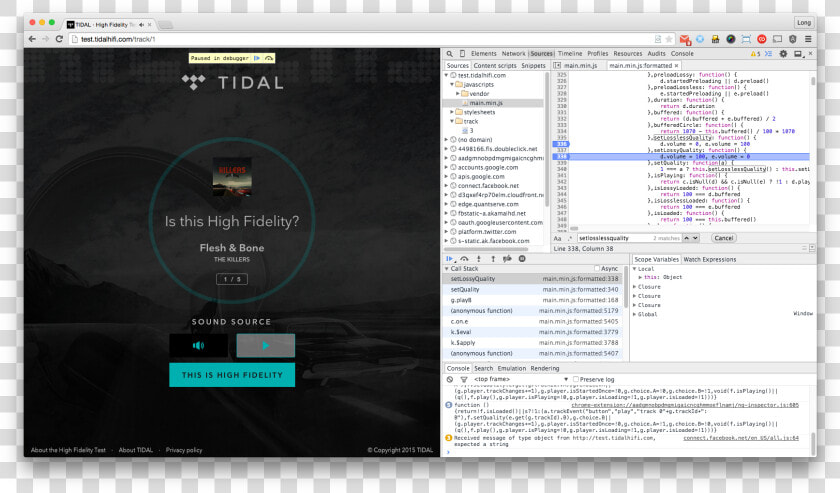Expand the Global scope entry
The height and width of the screenshot is (493, 840).
(635, 315)
